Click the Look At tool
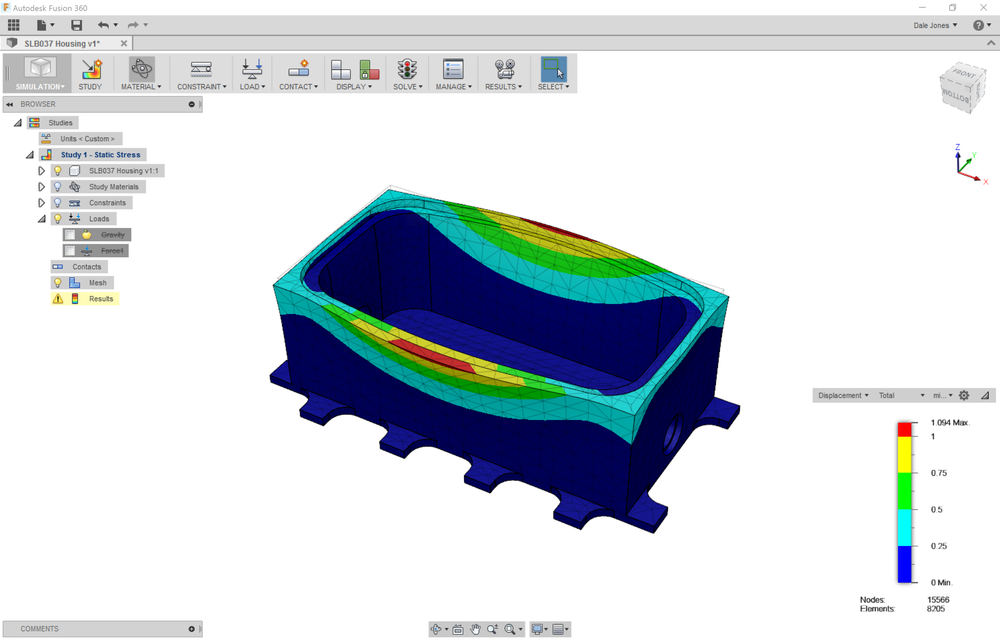This screenshot has height=640, width=1000. [x=458, y=629]
